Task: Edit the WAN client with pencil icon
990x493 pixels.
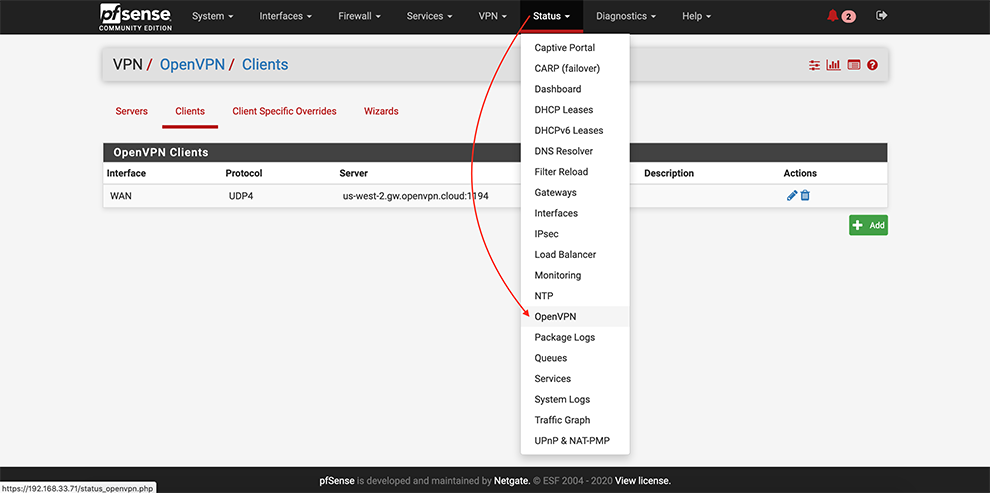Action: pyautogui.click(x=792, y=196)
